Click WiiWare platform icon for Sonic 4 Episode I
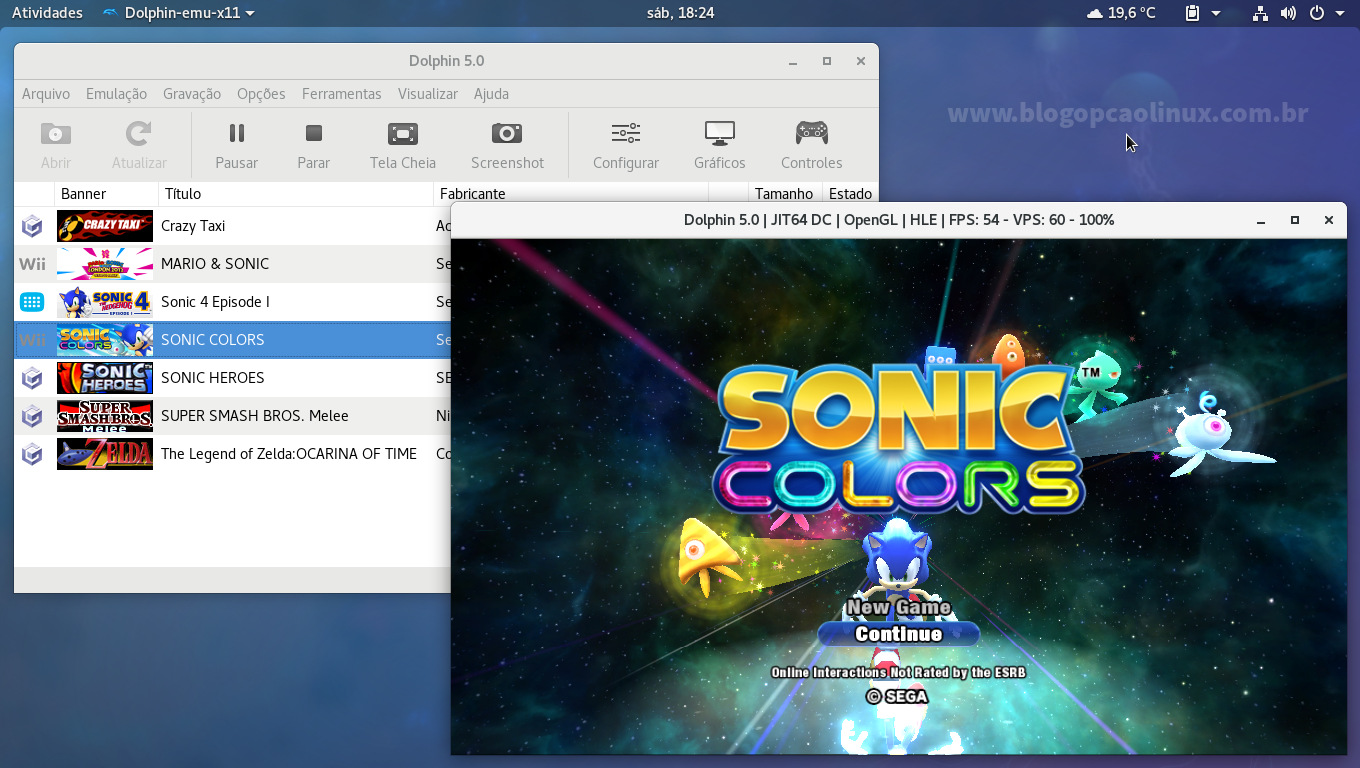 pos(32,302)
